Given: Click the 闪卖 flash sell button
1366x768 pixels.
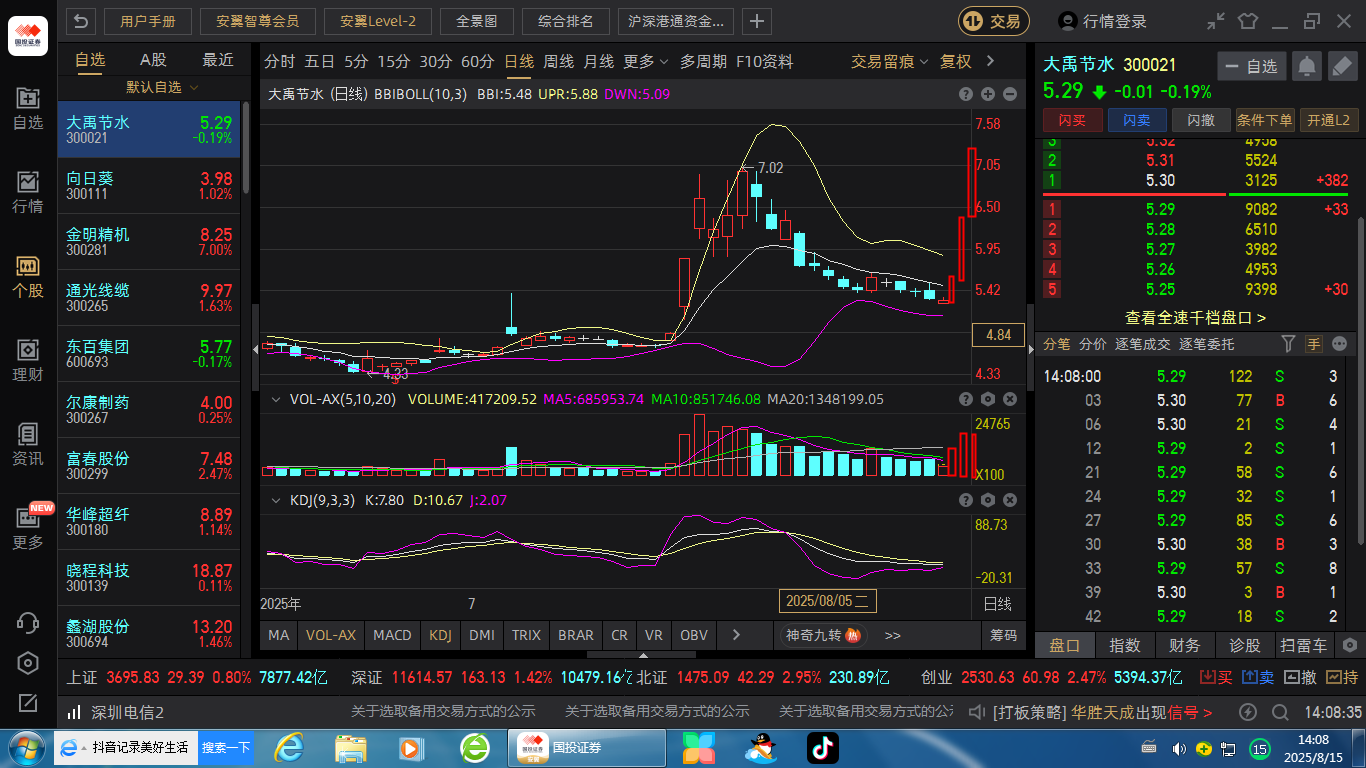Looking at the screenshot, I should coord(1136,120).
